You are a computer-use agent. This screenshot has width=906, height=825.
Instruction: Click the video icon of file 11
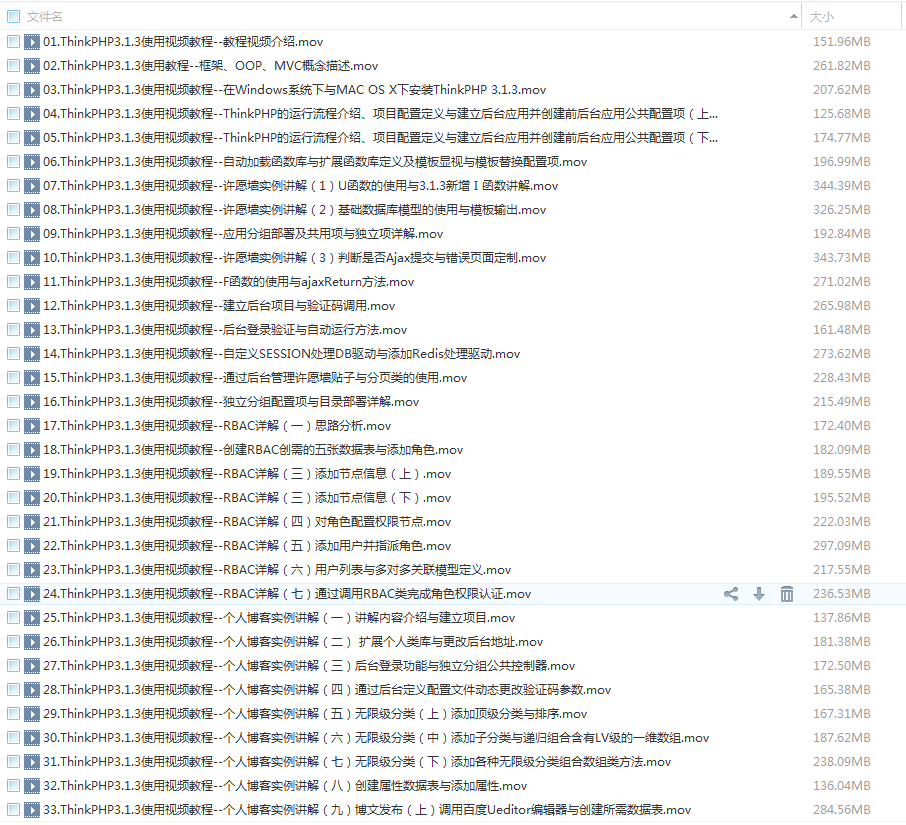32,282
